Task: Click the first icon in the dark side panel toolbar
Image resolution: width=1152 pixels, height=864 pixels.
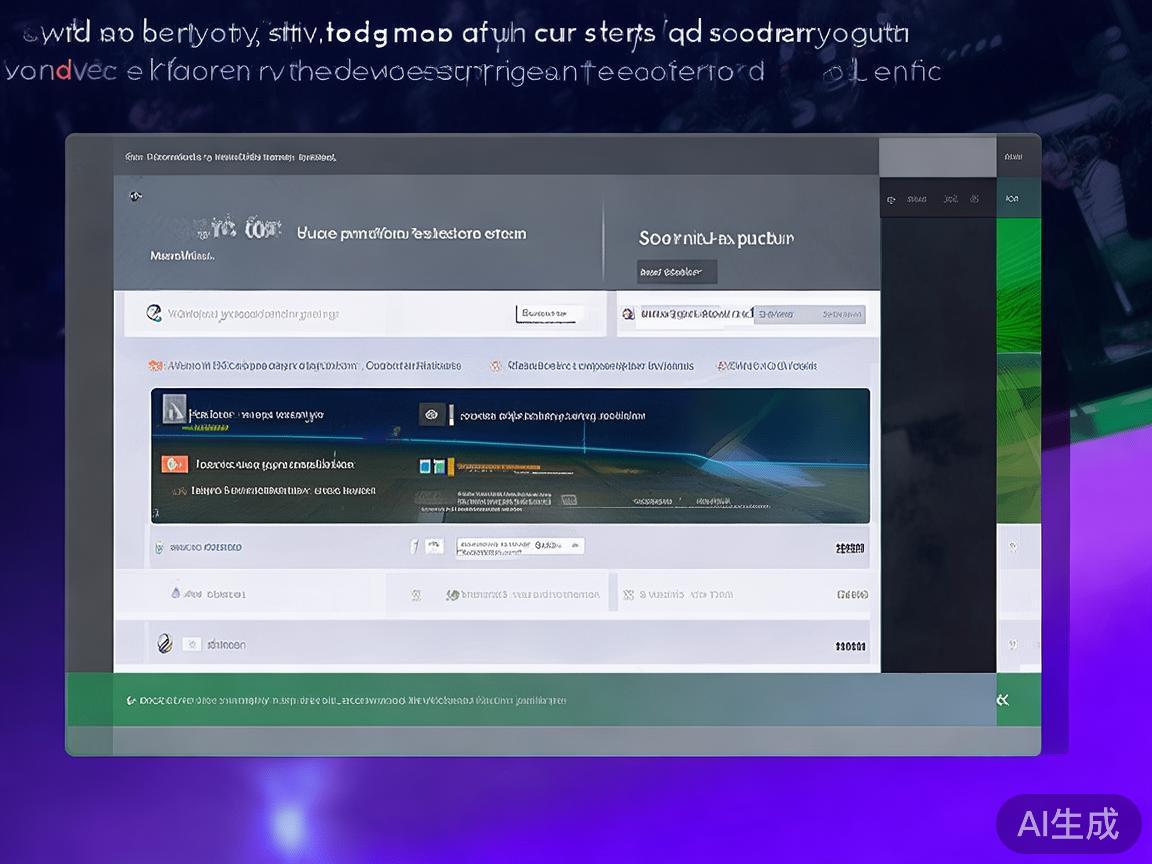Action: coord(891,200)
